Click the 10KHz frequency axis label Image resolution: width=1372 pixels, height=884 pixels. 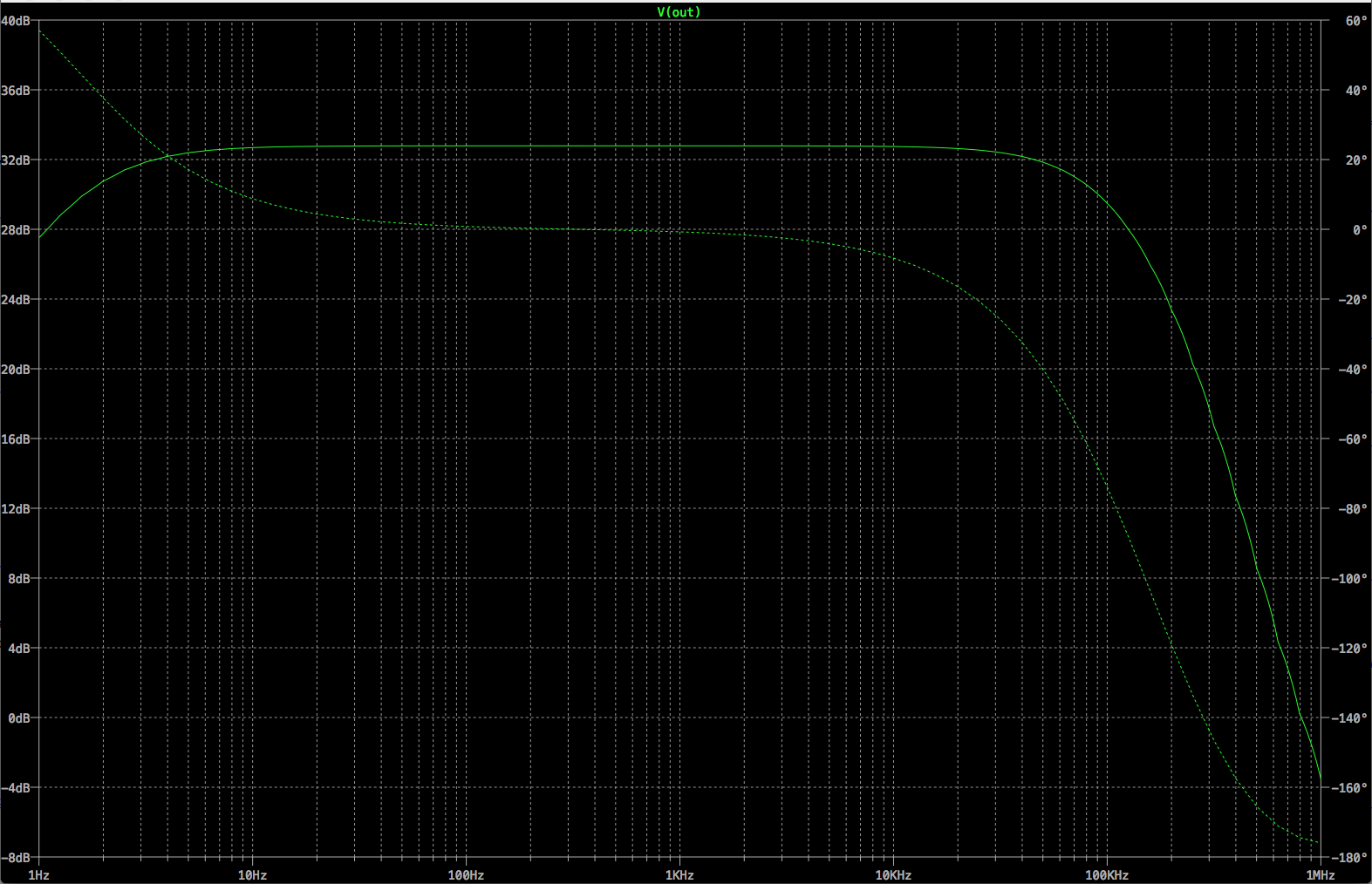pos(893,874)
